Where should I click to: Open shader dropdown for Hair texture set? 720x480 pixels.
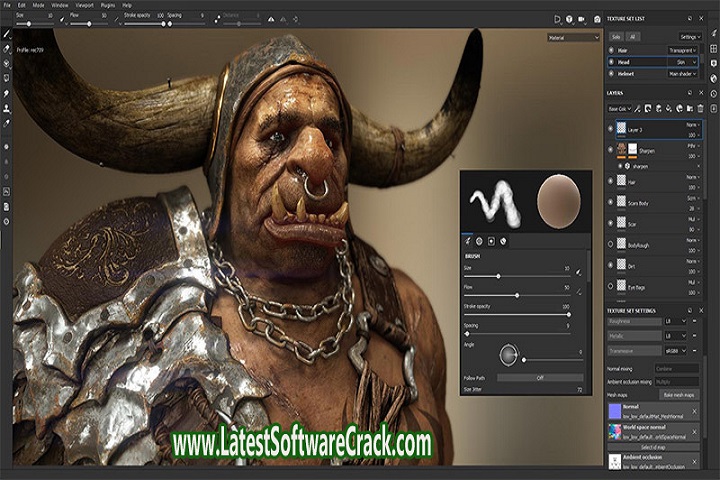pyautogui.click(x=683, y=50)
